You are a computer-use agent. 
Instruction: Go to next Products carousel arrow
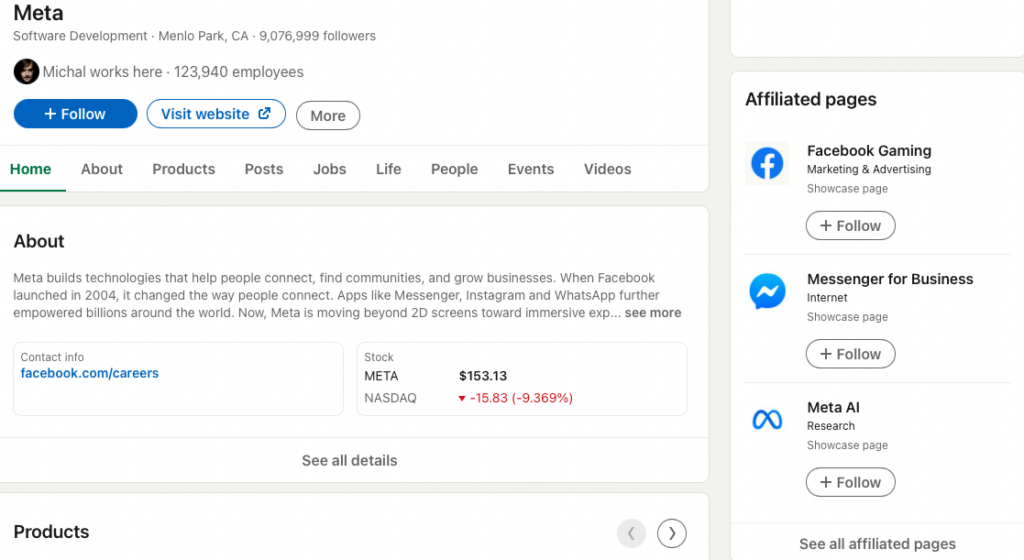click(672, 534)
